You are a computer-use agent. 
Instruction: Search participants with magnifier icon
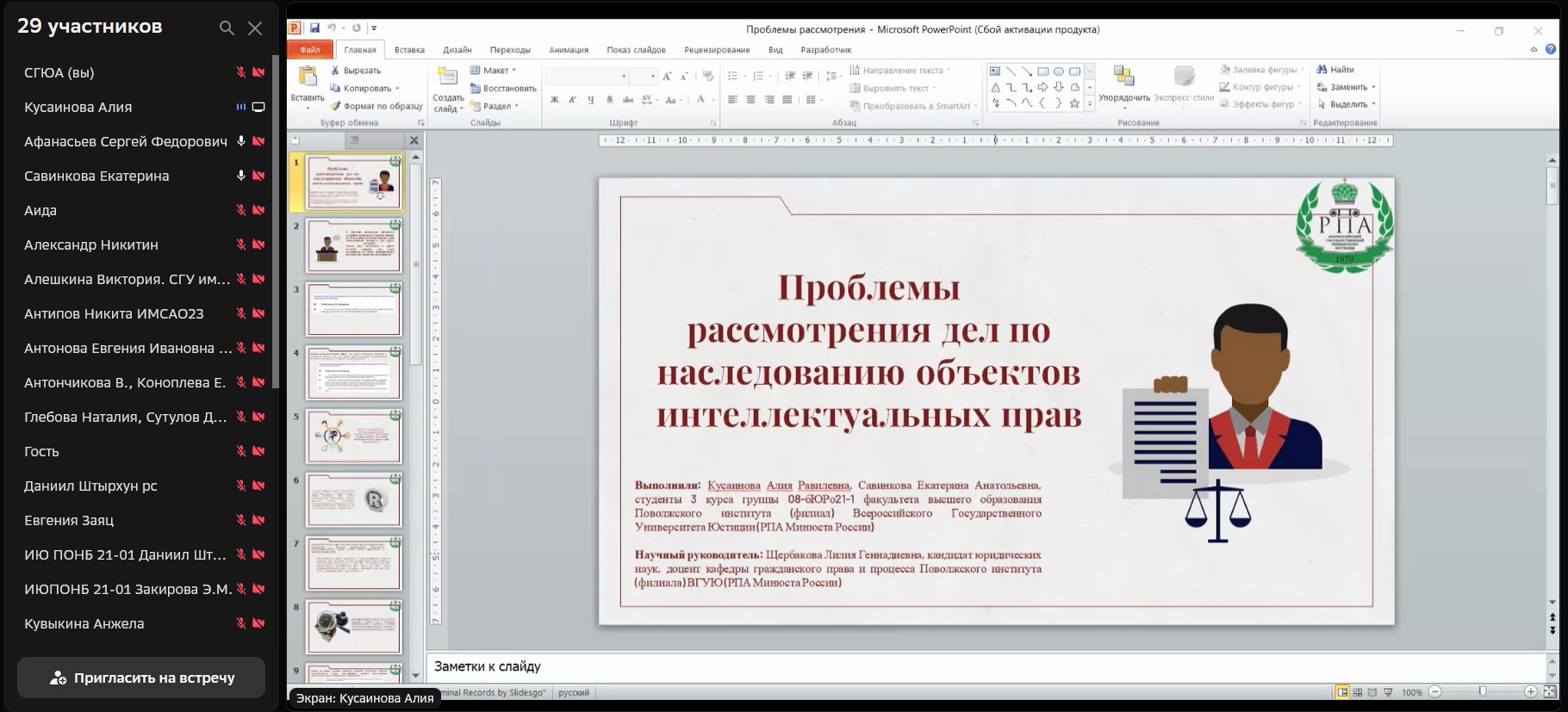[x=227, y=28]
